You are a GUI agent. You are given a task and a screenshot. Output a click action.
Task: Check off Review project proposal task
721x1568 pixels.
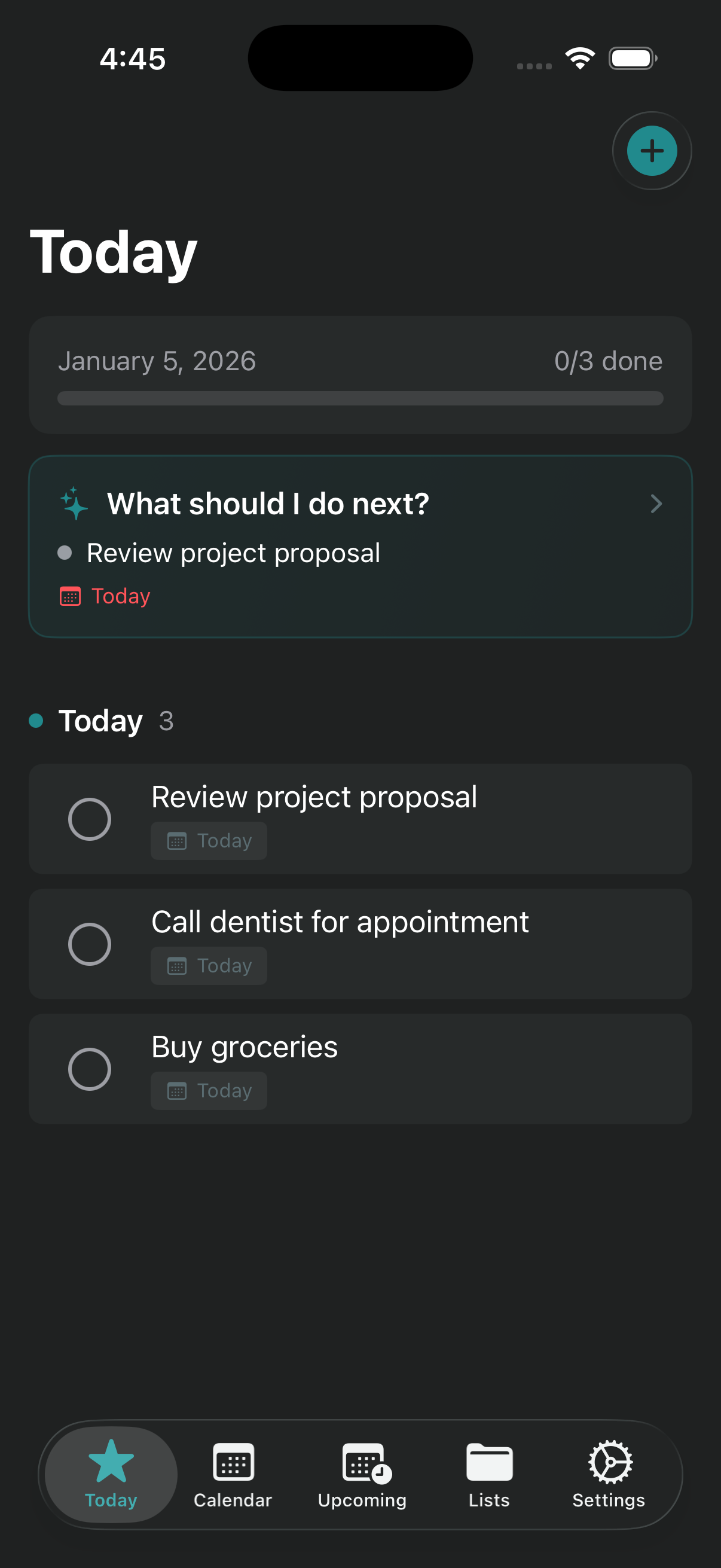click(x=90, y=819)
